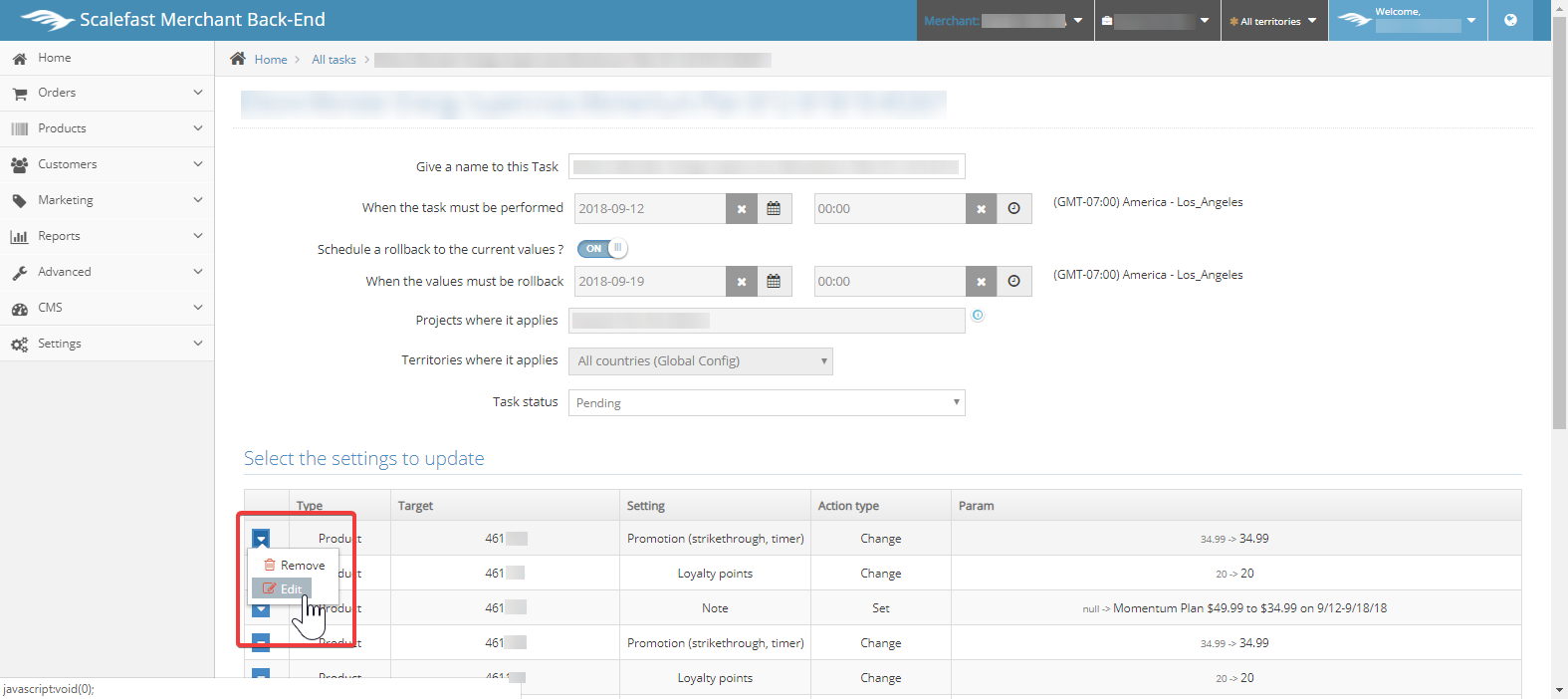
Task: Expand the Products sidebar menu
Action: (107, 128)
